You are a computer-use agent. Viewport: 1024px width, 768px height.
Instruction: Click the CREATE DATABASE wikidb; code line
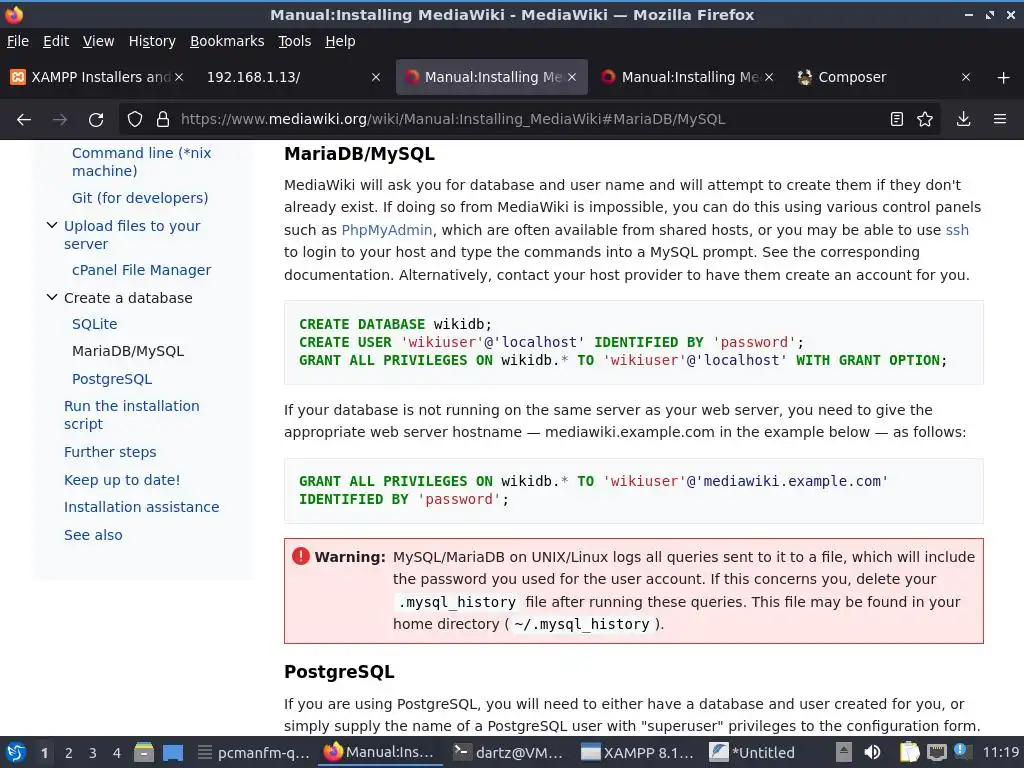tap(395, 324)
